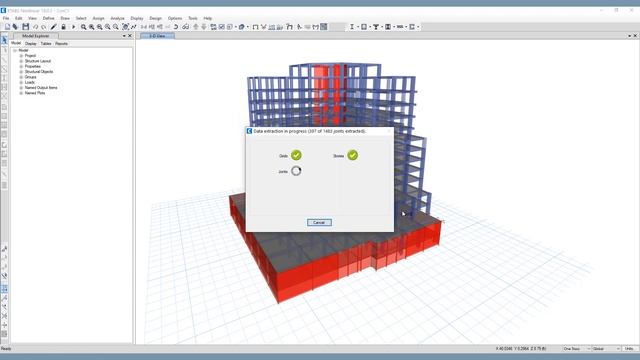
Task: Open the Display menu
Action: click(137, 18)
